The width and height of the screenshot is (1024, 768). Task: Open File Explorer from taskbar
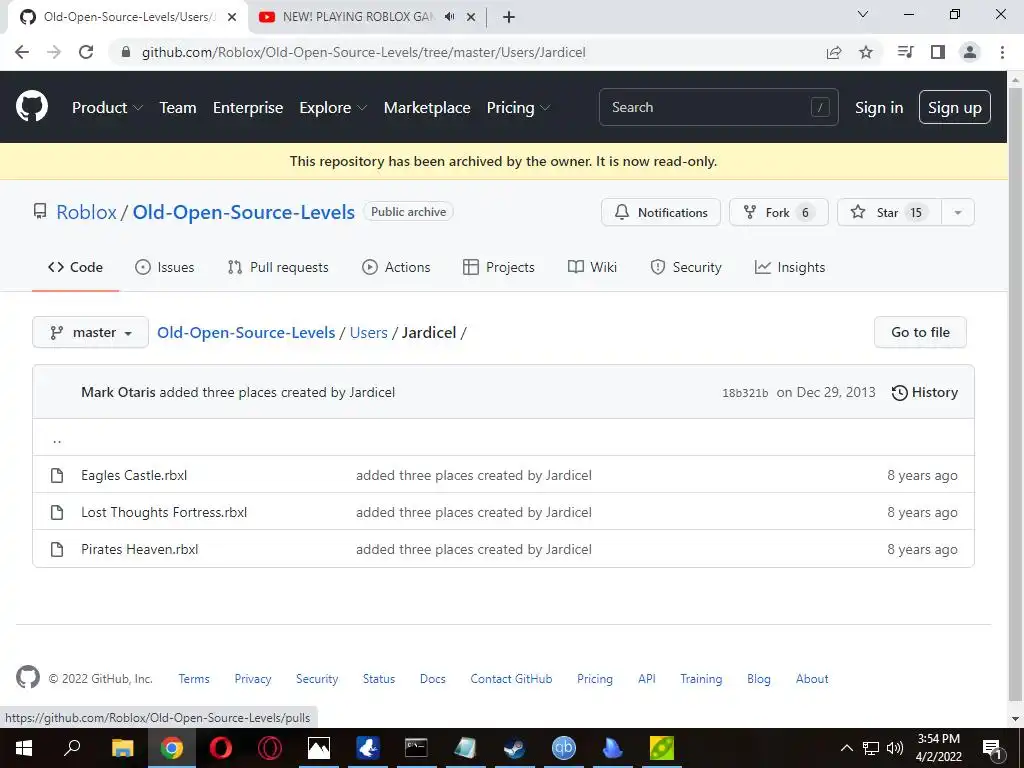click(122, 748)
